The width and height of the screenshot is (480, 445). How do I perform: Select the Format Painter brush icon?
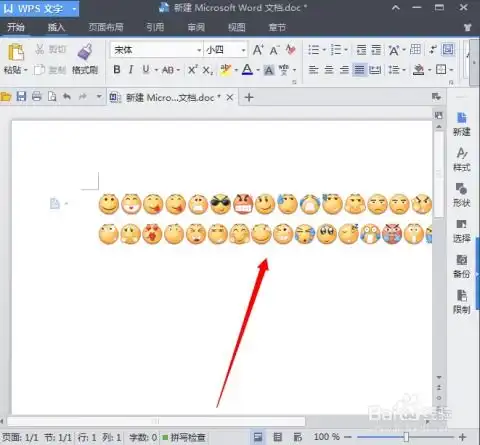84,51
